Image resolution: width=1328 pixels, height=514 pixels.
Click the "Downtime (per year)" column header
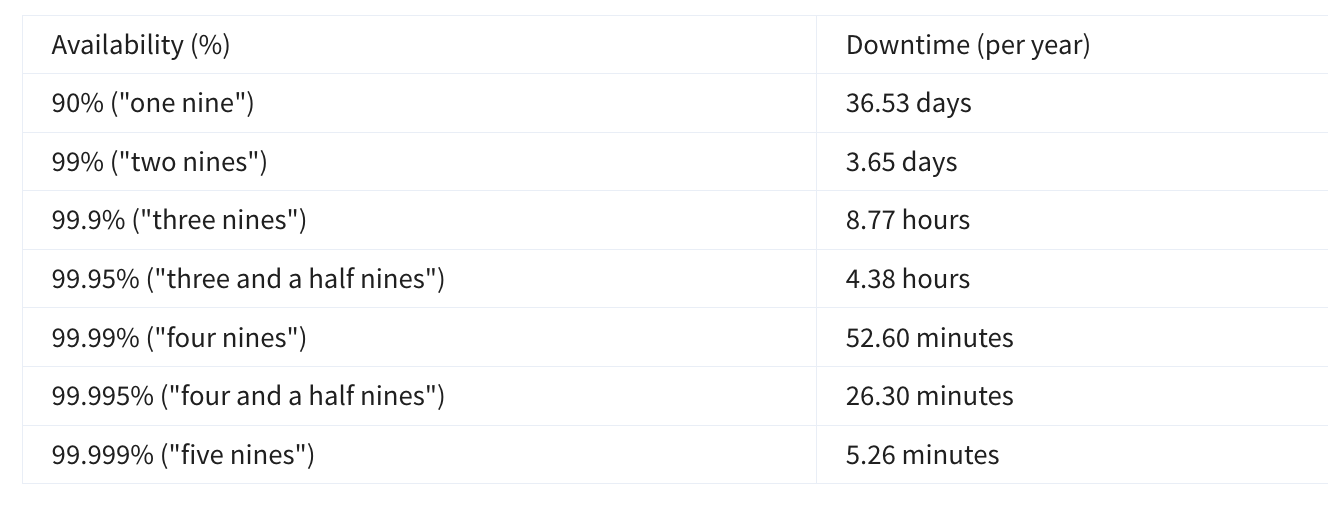(967, 45)
